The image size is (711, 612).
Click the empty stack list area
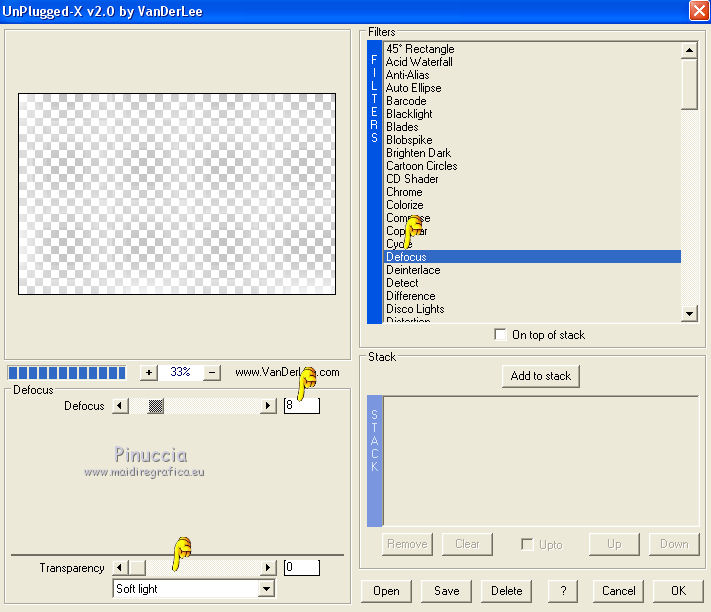tap(541, 461)
